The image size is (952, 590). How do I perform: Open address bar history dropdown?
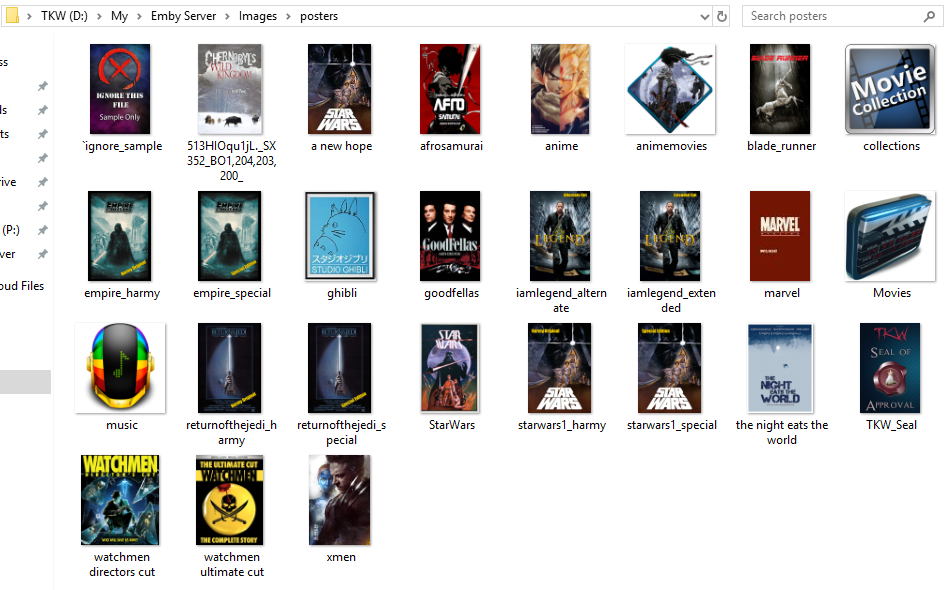point(704,16)
